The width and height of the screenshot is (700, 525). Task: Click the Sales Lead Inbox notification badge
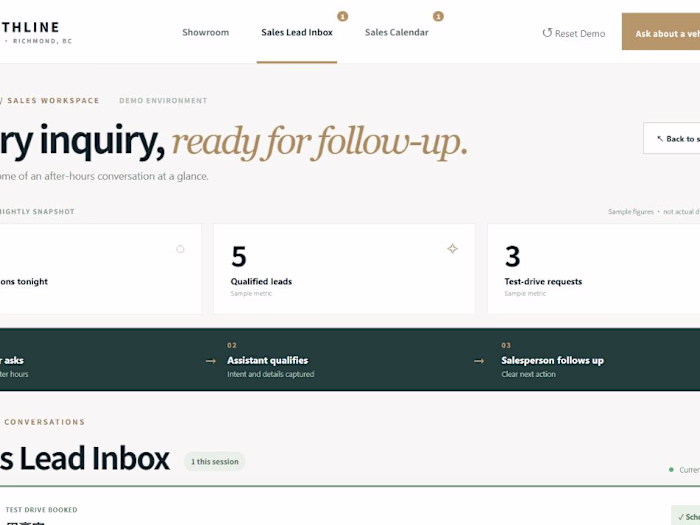pos(342,17)
